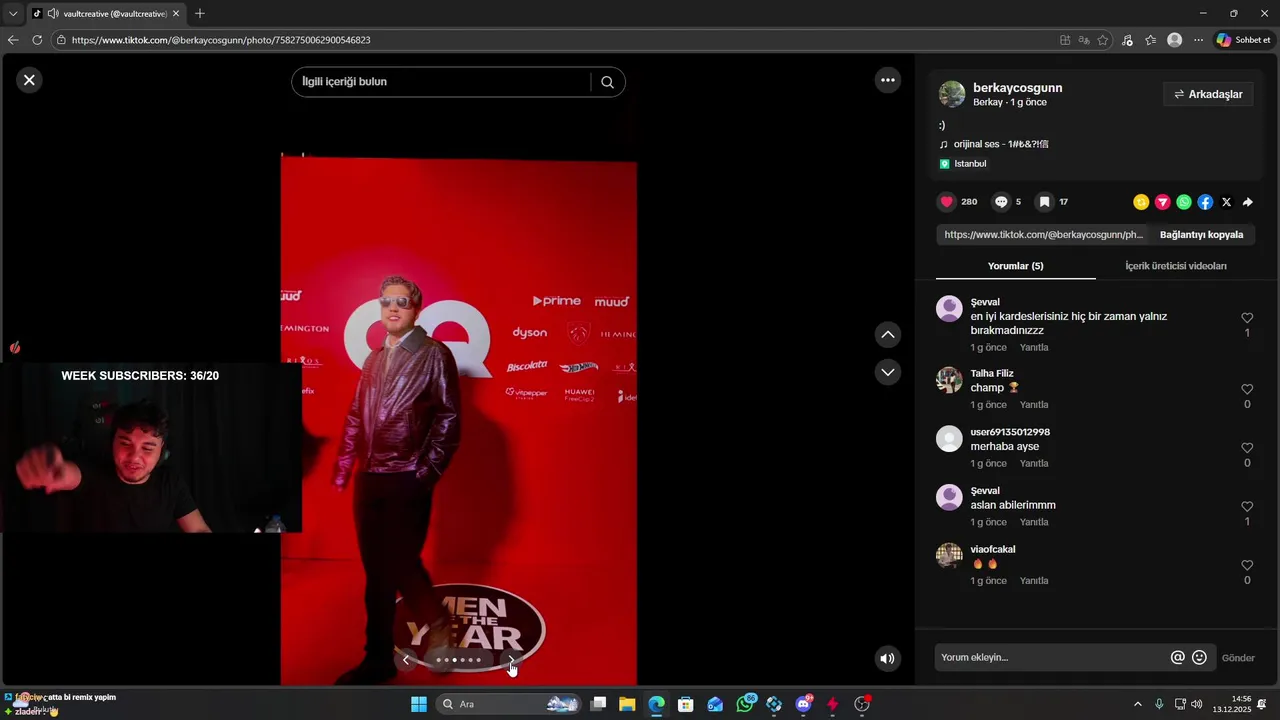
Task: Like the 'merhaba ayse' comment
Action: 1247,448
